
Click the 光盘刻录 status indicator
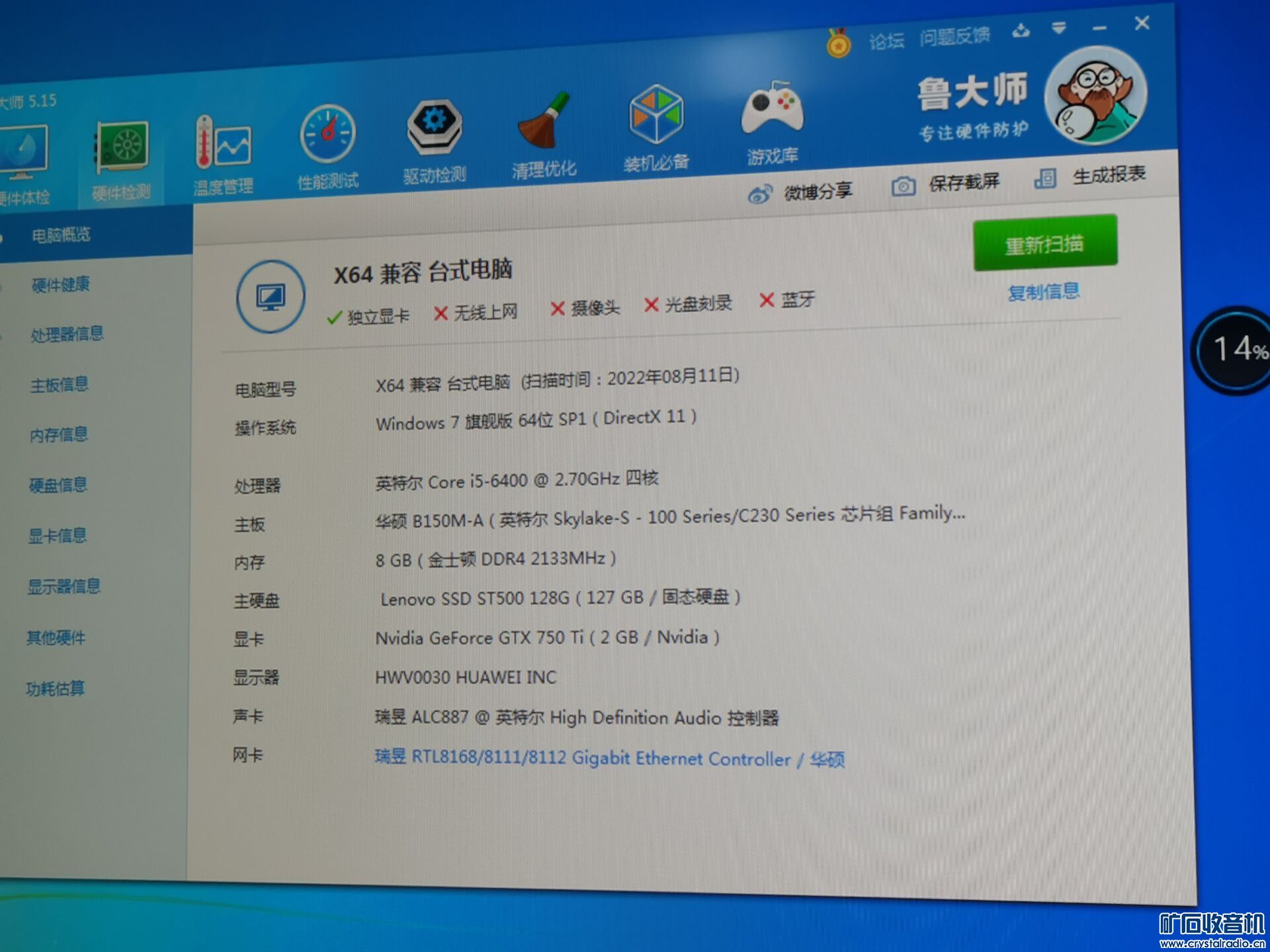tap(689, 303)
